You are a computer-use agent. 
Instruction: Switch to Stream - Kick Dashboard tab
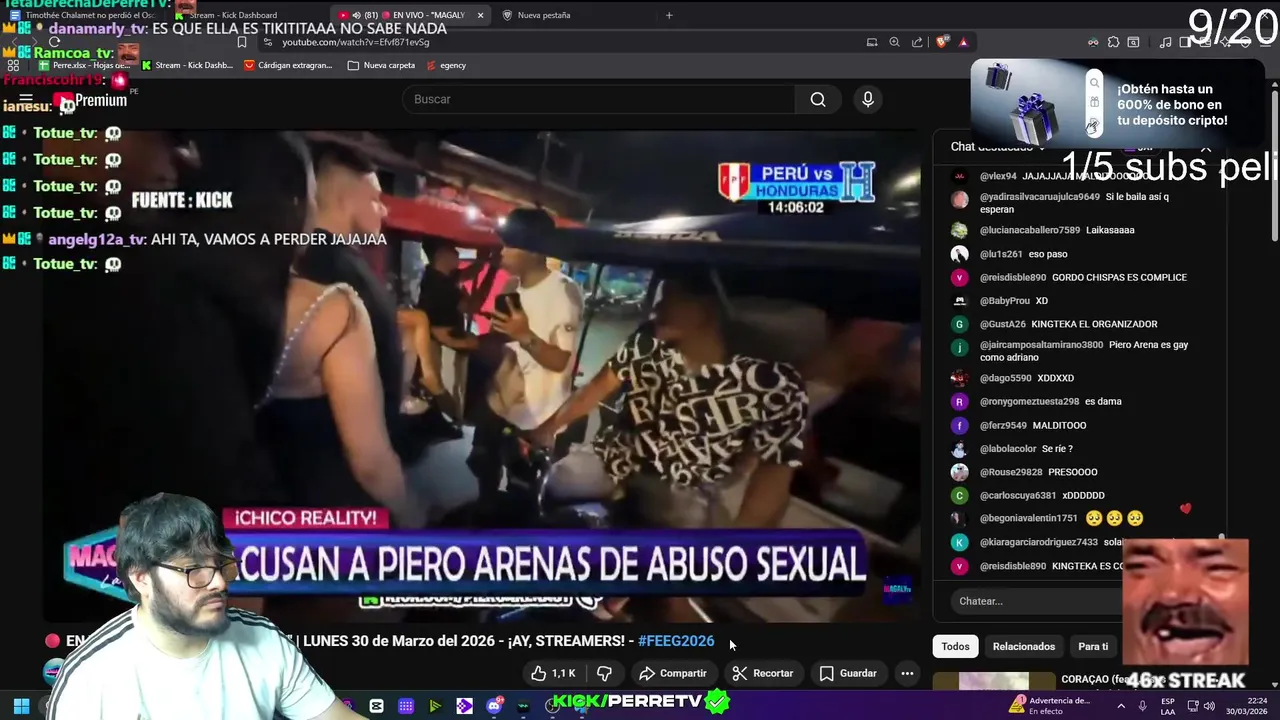pyautogui.click(x=240, y=15)
